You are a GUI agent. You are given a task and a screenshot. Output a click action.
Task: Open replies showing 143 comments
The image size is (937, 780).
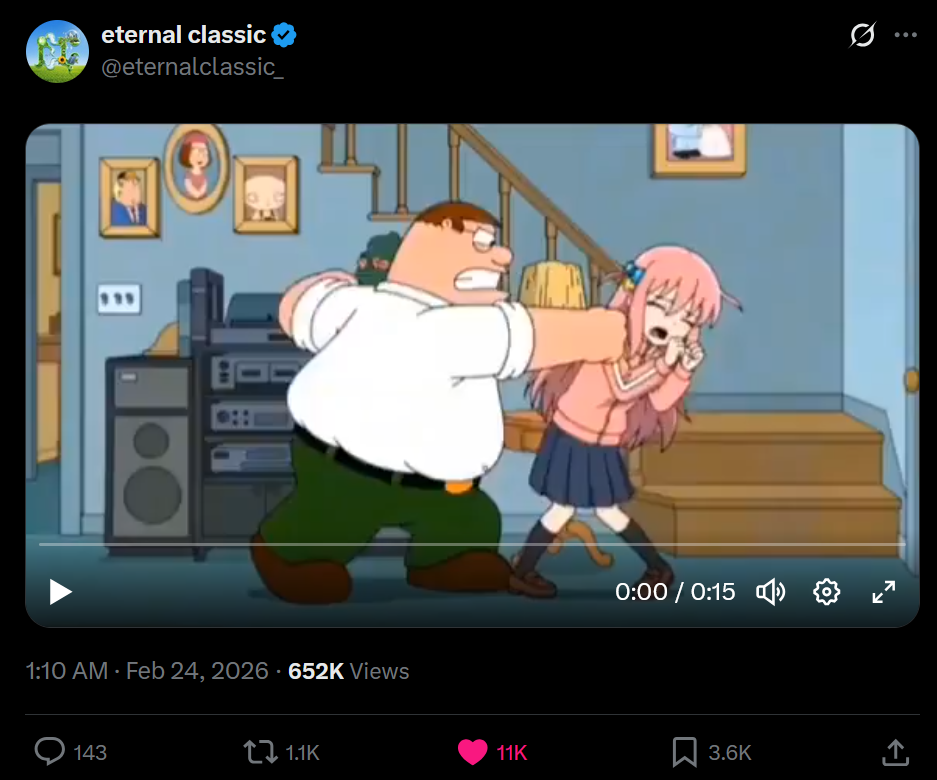point(71,752)
